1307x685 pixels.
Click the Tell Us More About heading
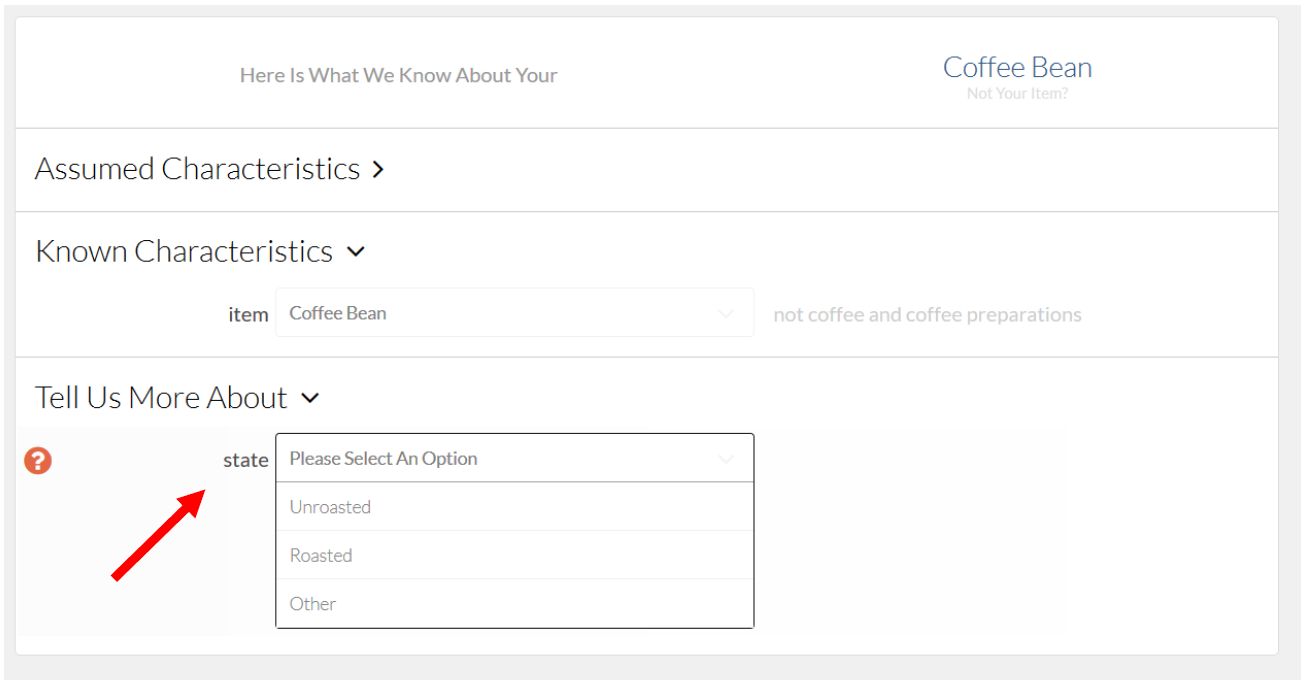coord(161,398)
